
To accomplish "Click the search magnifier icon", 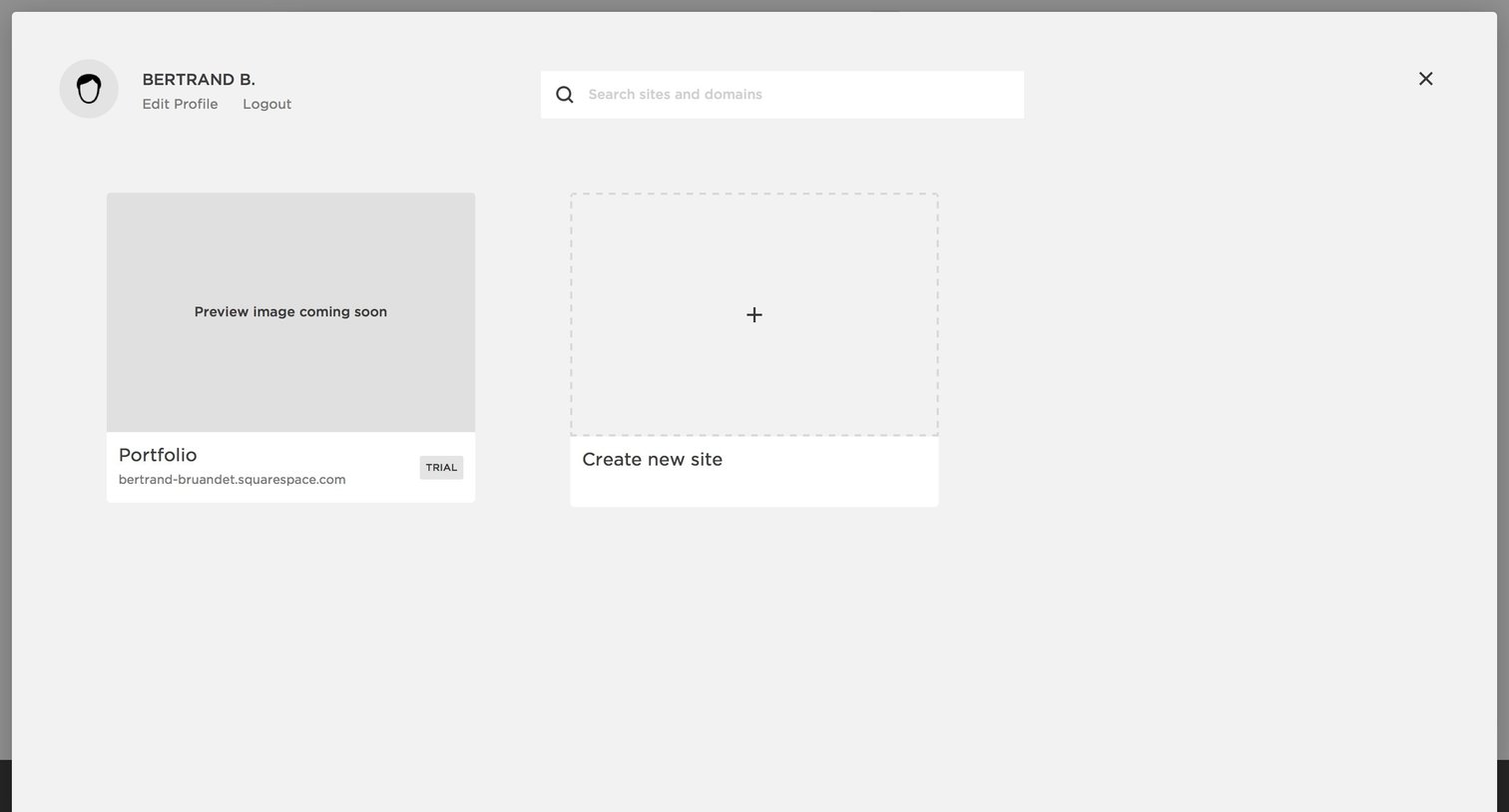I will pyautogui.click(x=565, y=95).
